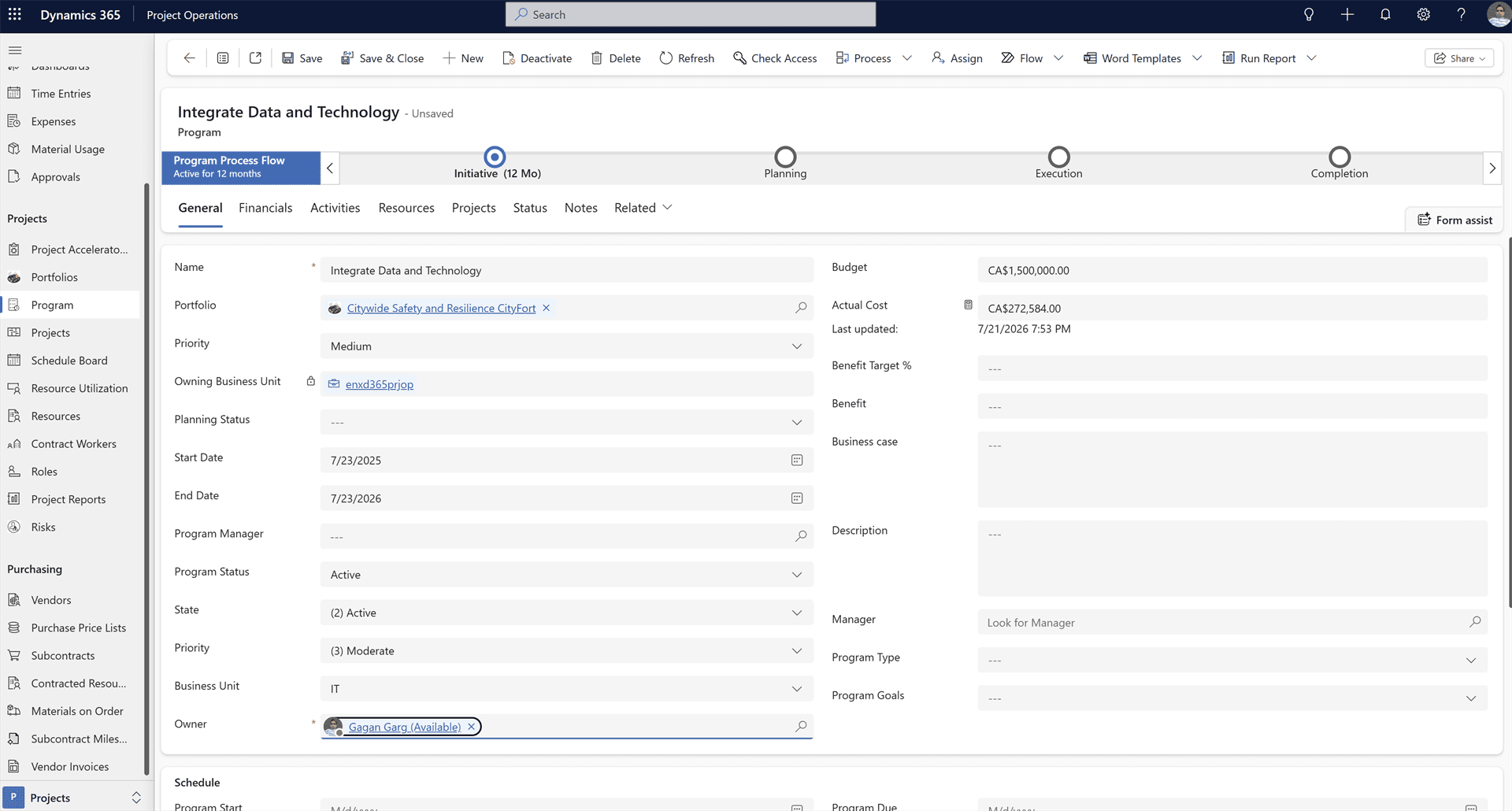Remove Gagan Garg from Owner
The image size is (1512, 811).
pos(471,727)
